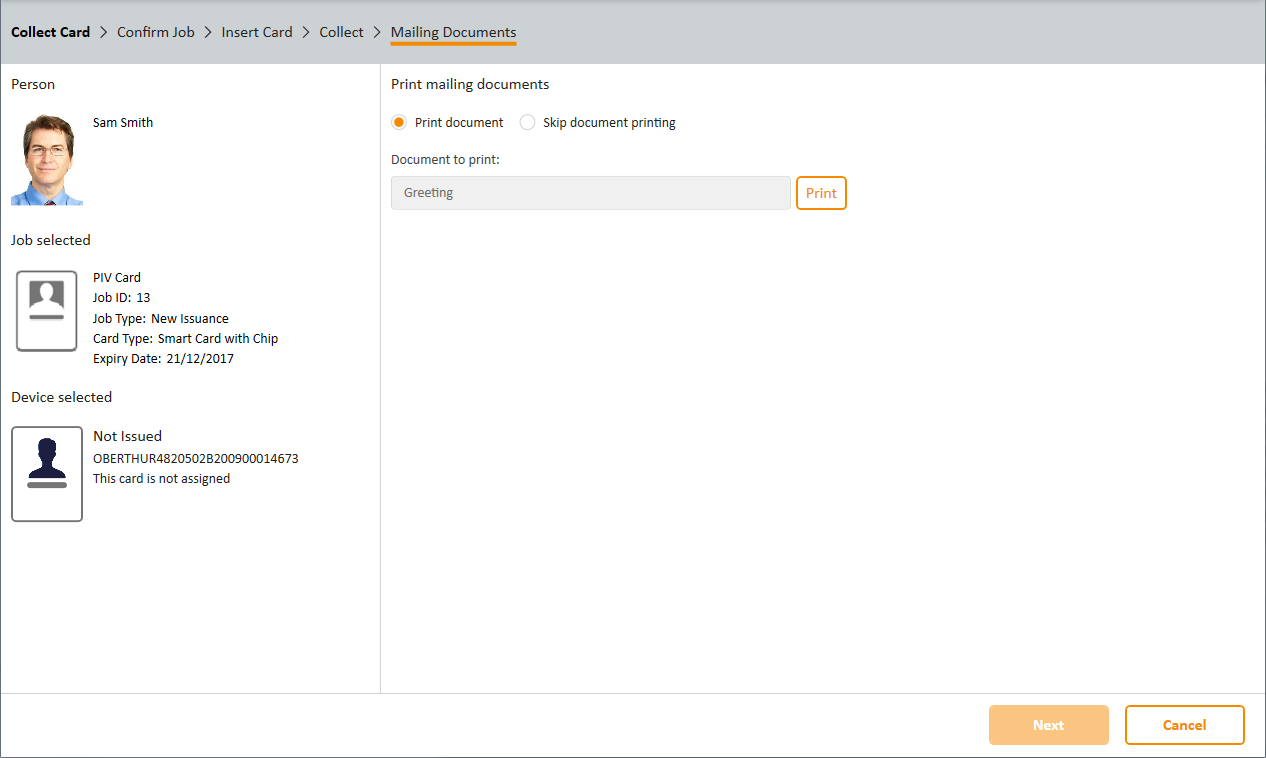Click the PIV Card job icon

(x=46, y=311)
